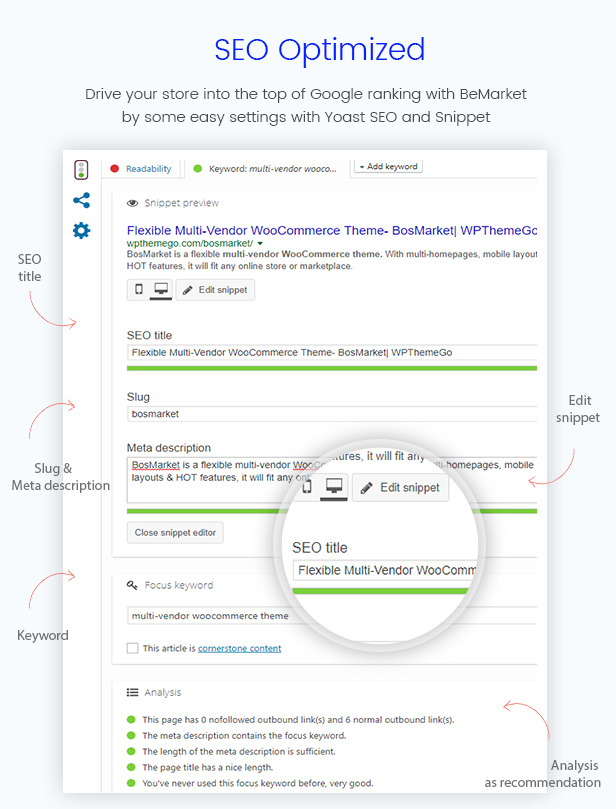The width and height of the screenshot is (616, 809).
Task: Open the social share settings icon
Action: click(x=81, y=200)
